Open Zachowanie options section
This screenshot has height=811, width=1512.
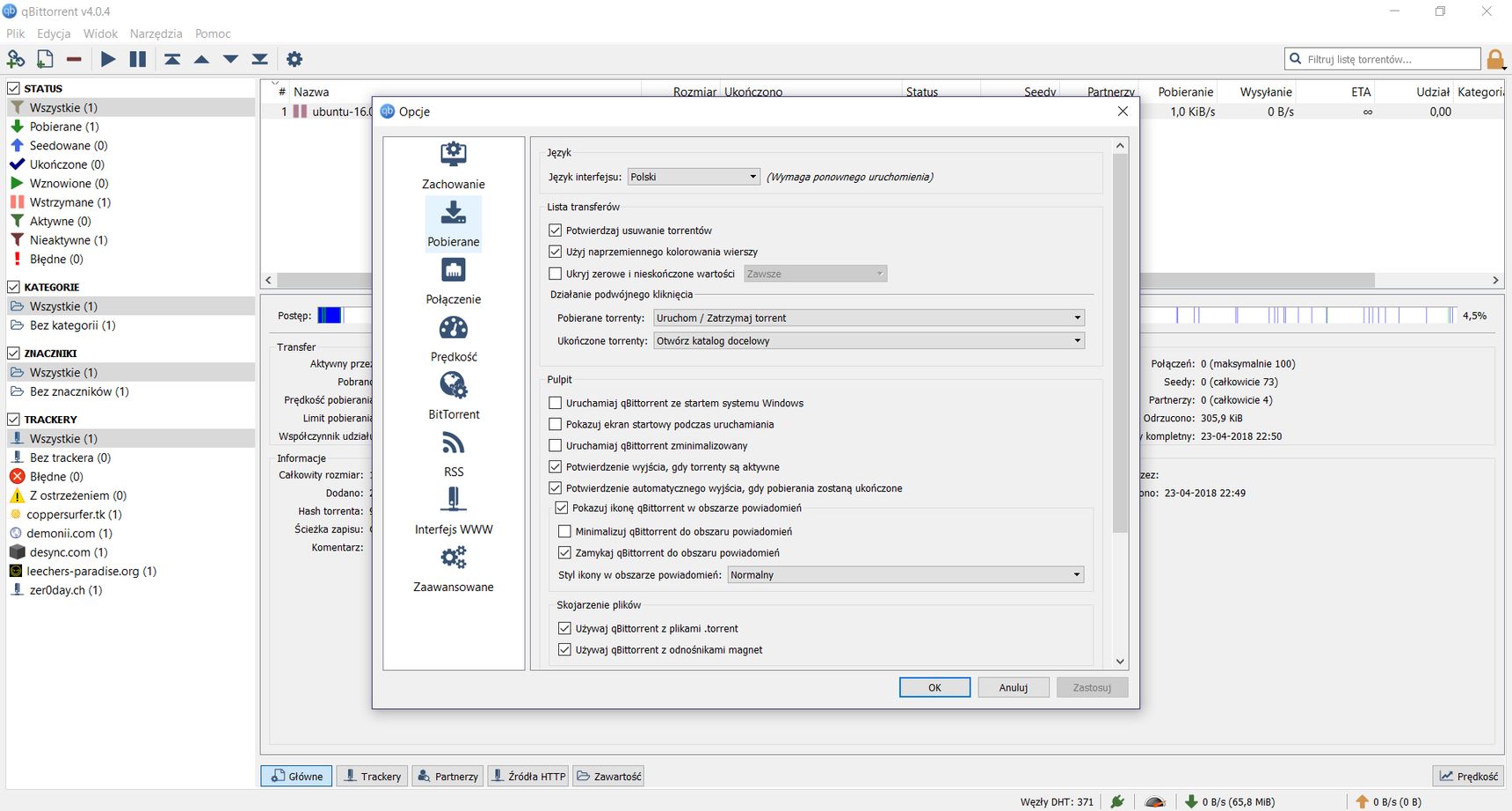[454, 165]
